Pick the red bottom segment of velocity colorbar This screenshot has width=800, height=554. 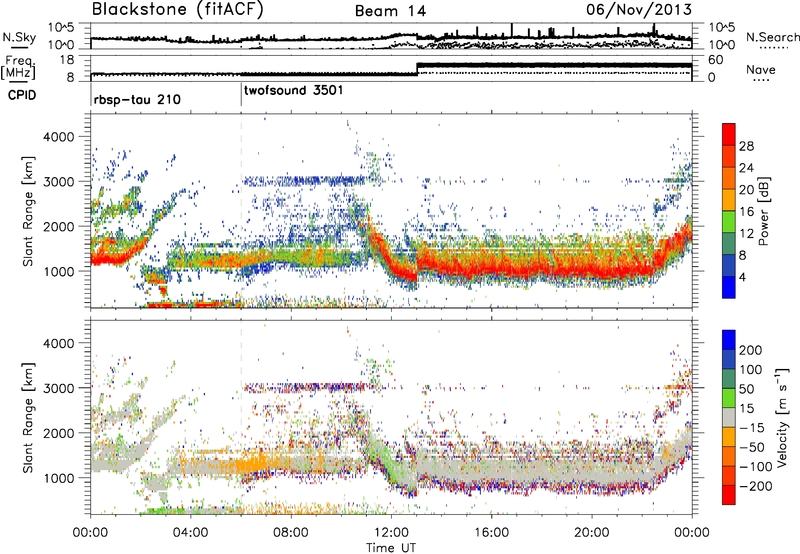[729, 495]
